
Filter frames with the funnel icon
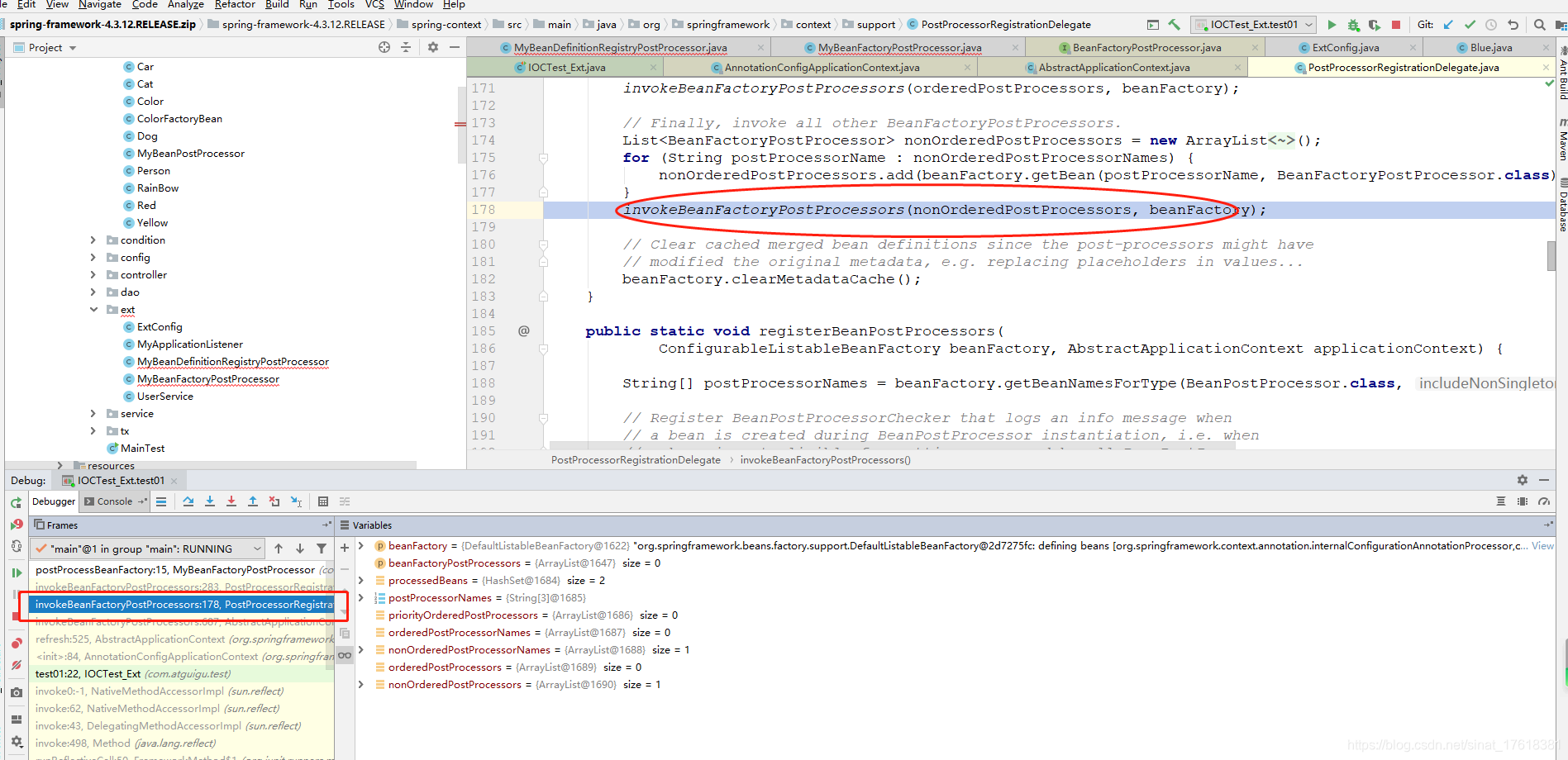coord(322,549)
